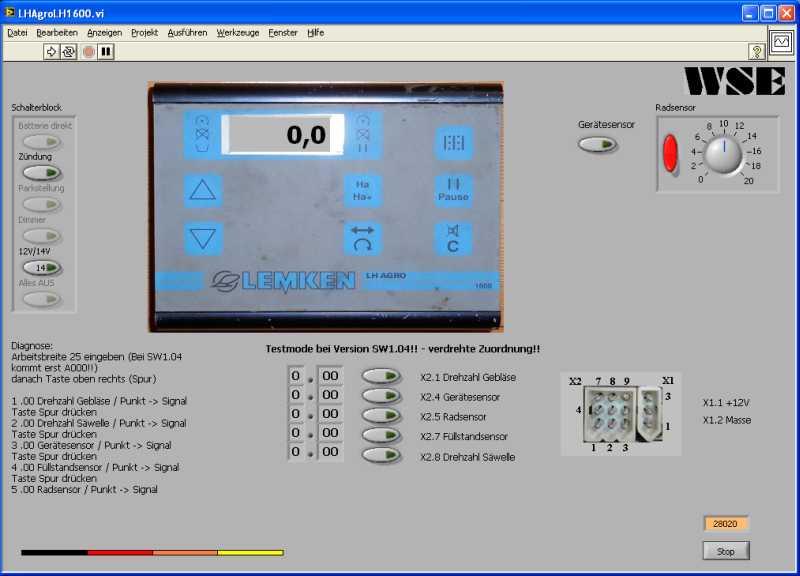Click the tramline key top right of panel
This screenshot has width=800, height=576.
[454, 143]
